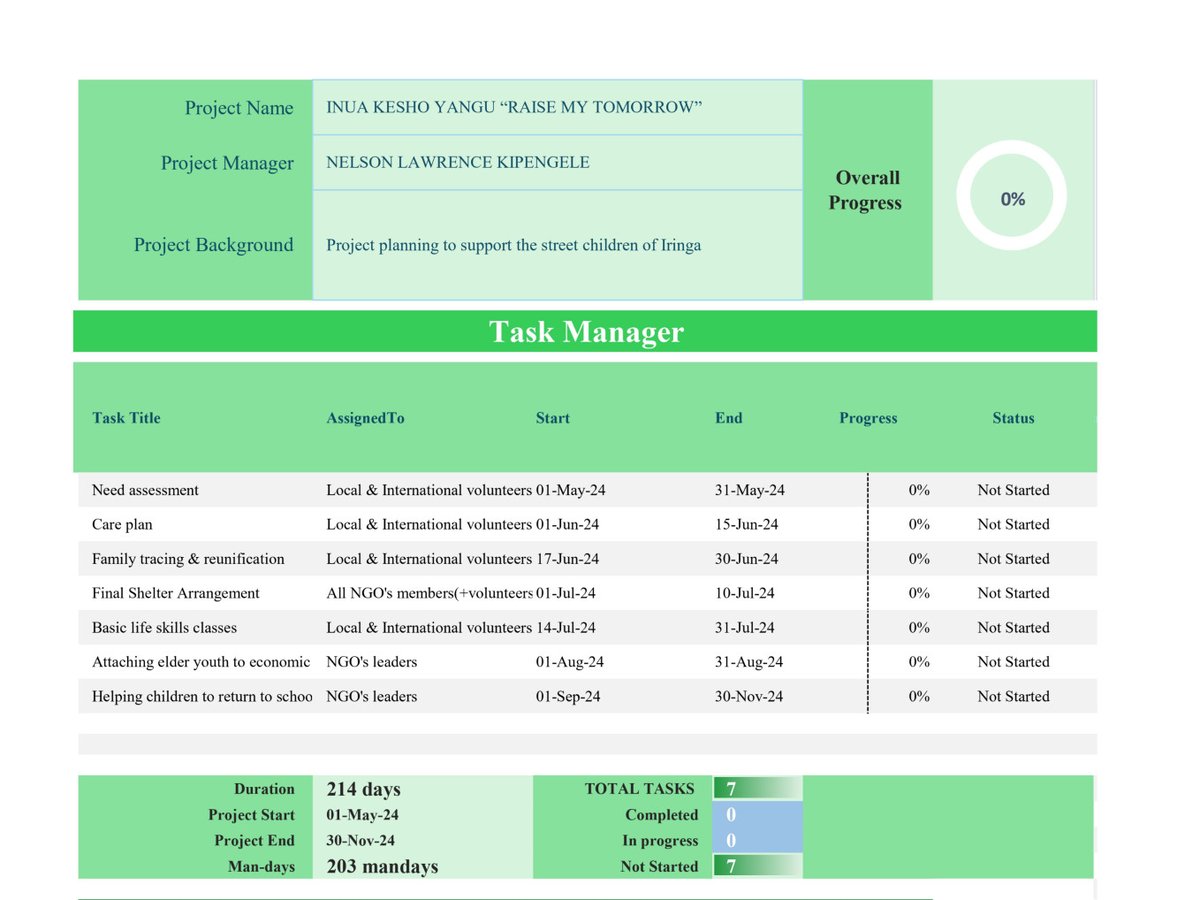Viewport: 1200px width, 900px height.
Task: Click the Project End value 30-Nov-24
Action: 360,841
